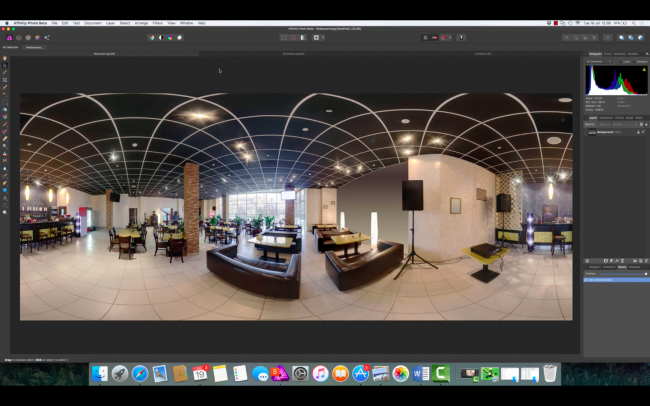The image size is (650, 406).
Task: Open the Quick Mask options dropdown arrow
Action: 323,38
